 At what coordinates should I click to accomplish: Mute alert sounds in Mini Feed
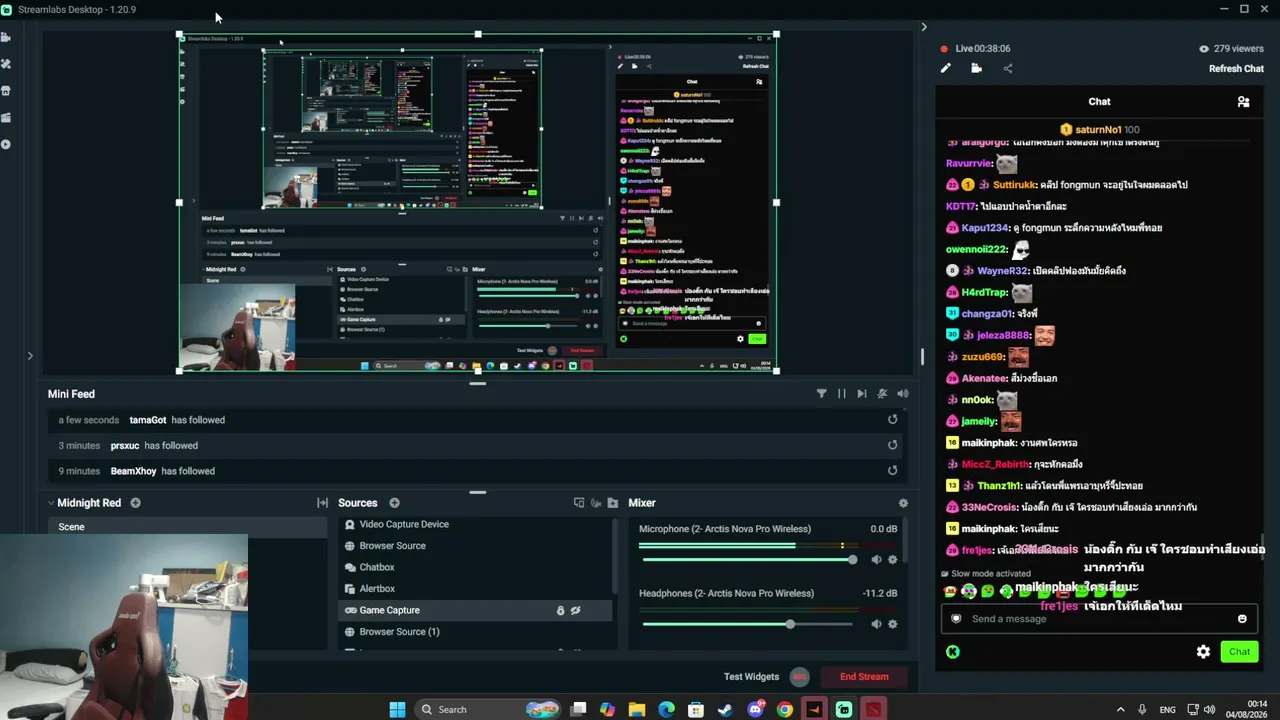point(903,394)
